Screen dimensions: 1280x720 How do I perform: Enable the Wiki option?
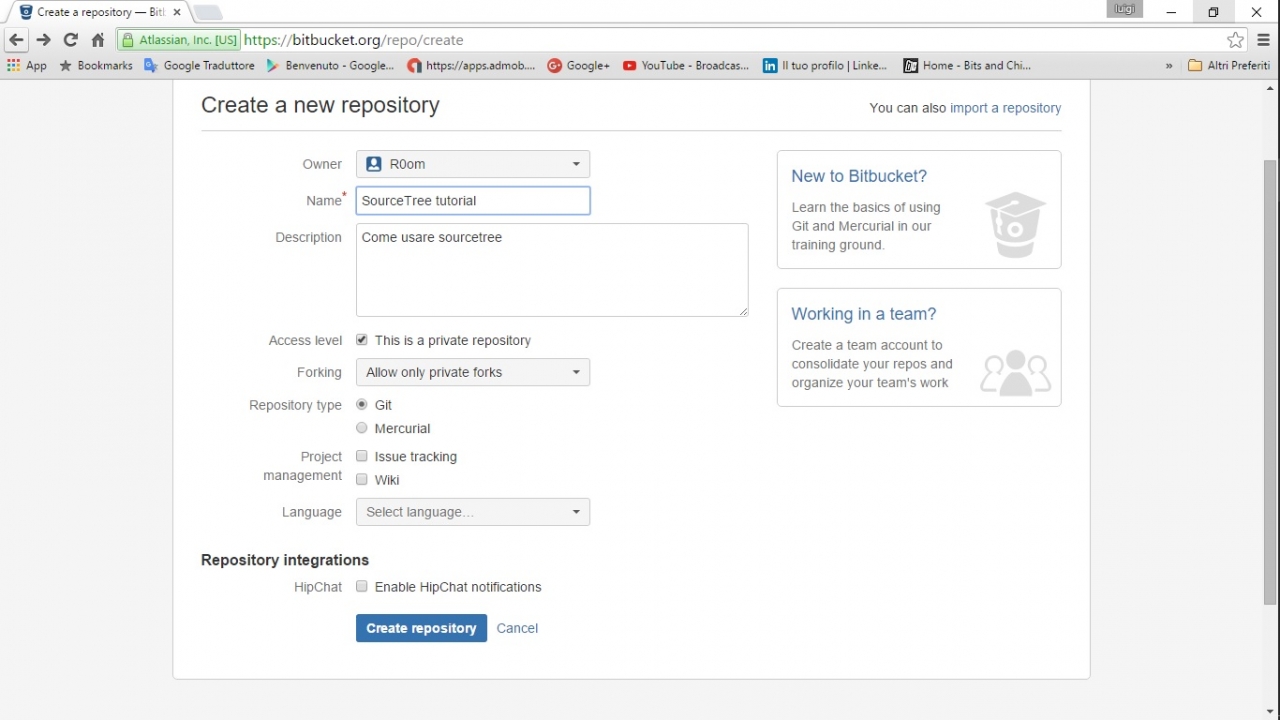click(362, 479)
